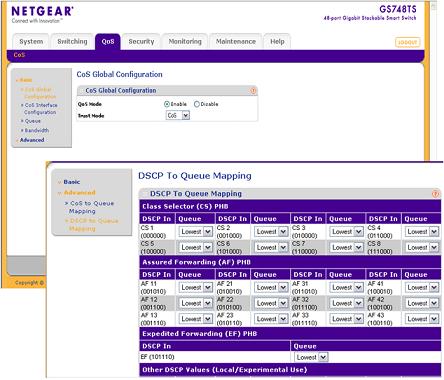Select Disable for QoS Mode
Viewport: 444px width, 380px height.
click(197, 104)
